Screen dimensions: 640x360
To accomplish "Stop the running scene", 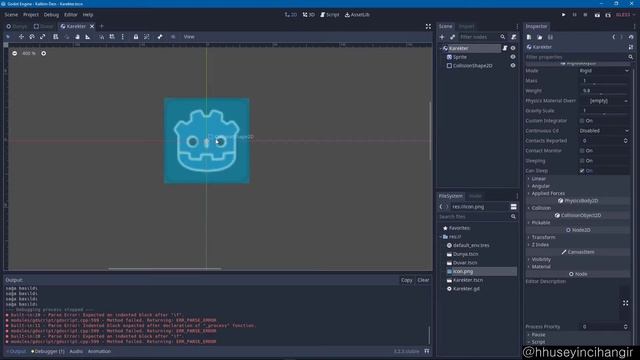I will click(585, 15).
